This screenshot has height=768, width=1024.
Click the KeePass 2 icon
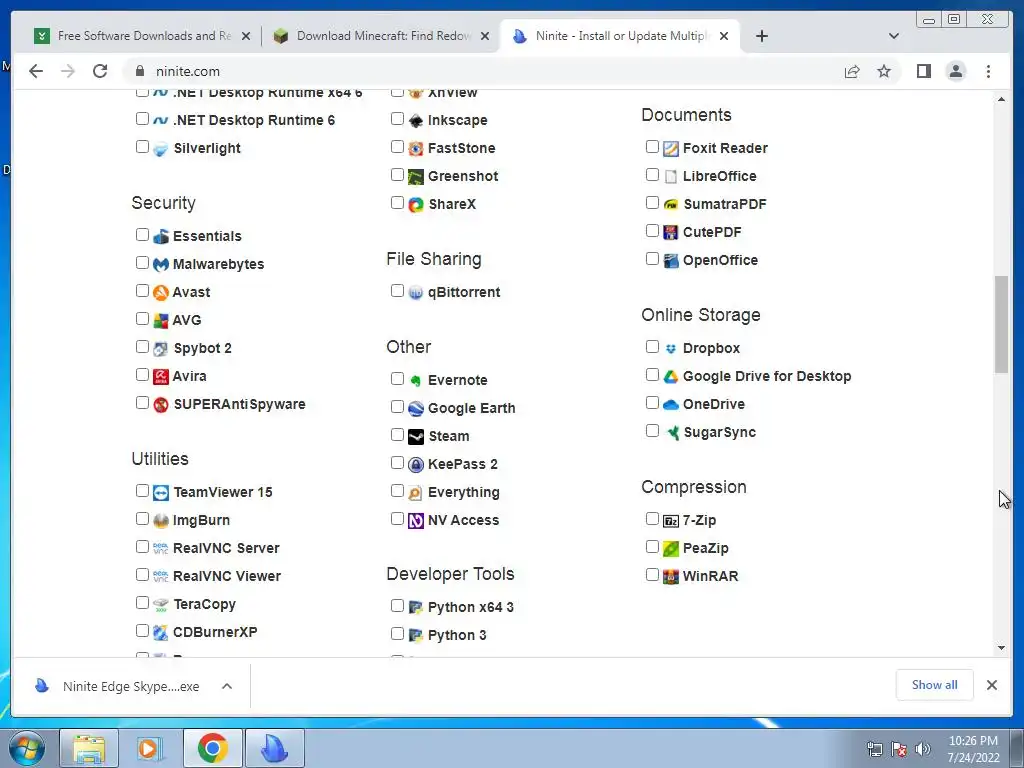click(416, 465)
